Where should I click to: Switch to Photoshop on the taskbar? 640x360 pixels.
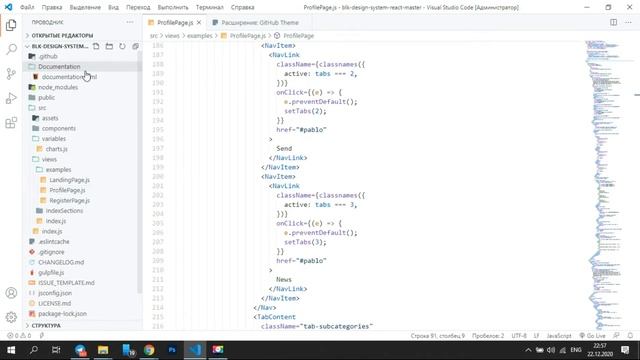[x=172, y=350]
